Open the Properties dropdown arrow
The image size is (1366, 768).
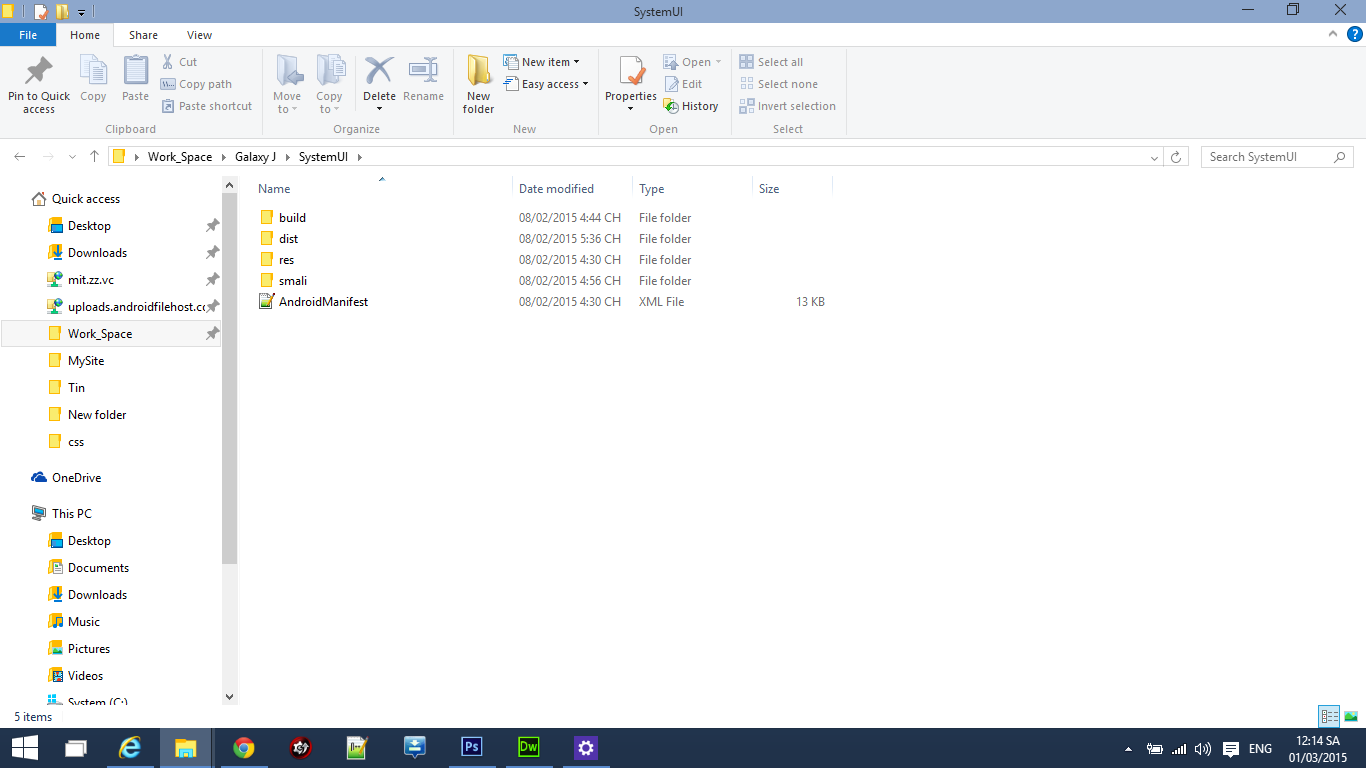631,109
